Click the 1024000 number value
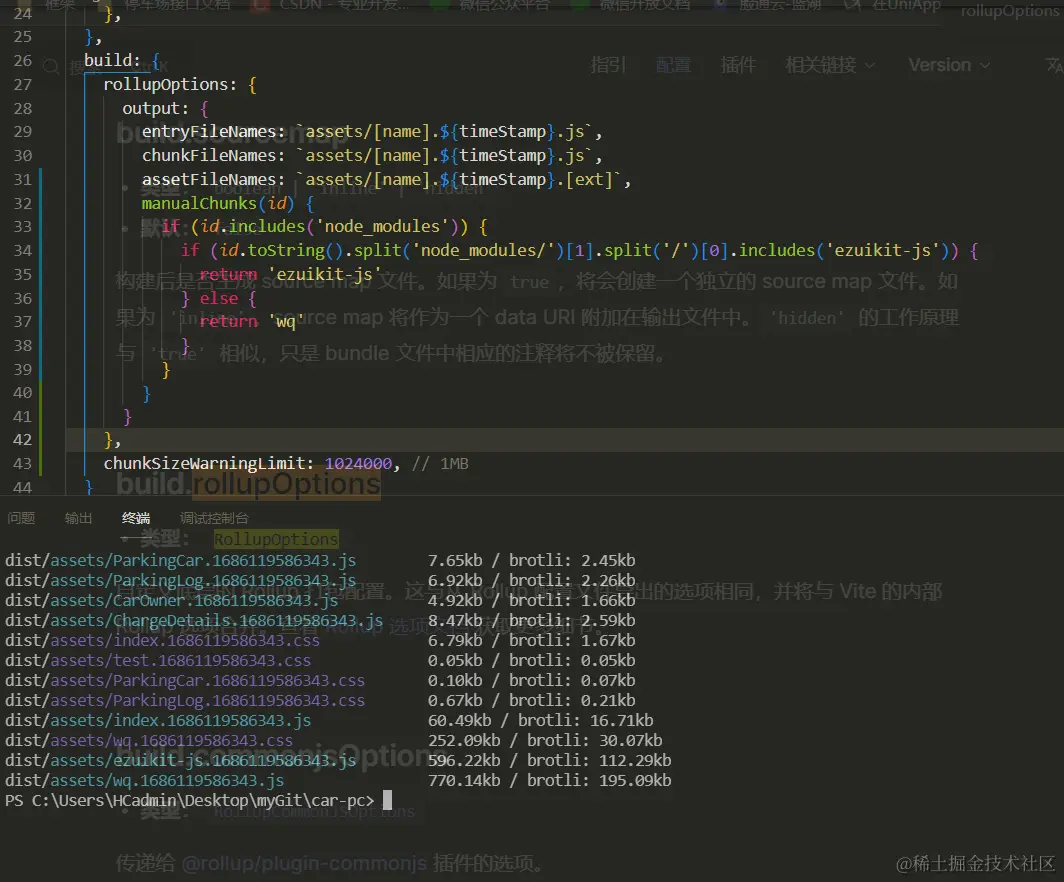The height and width of the screenshot is (882, 1064). 358,463
